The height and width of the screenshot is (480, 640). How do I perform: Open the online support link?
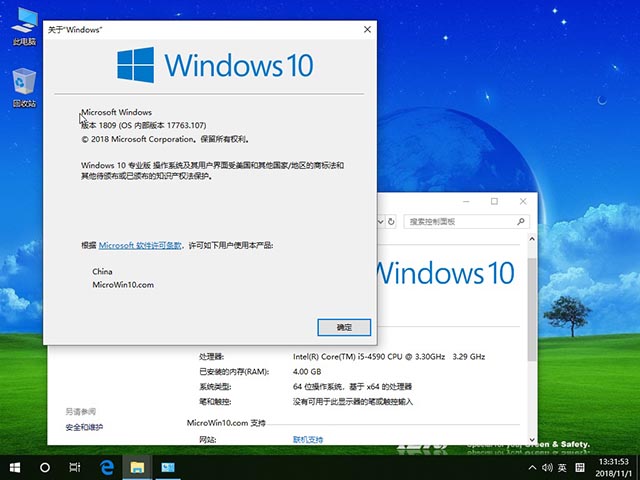click(308, 440)
